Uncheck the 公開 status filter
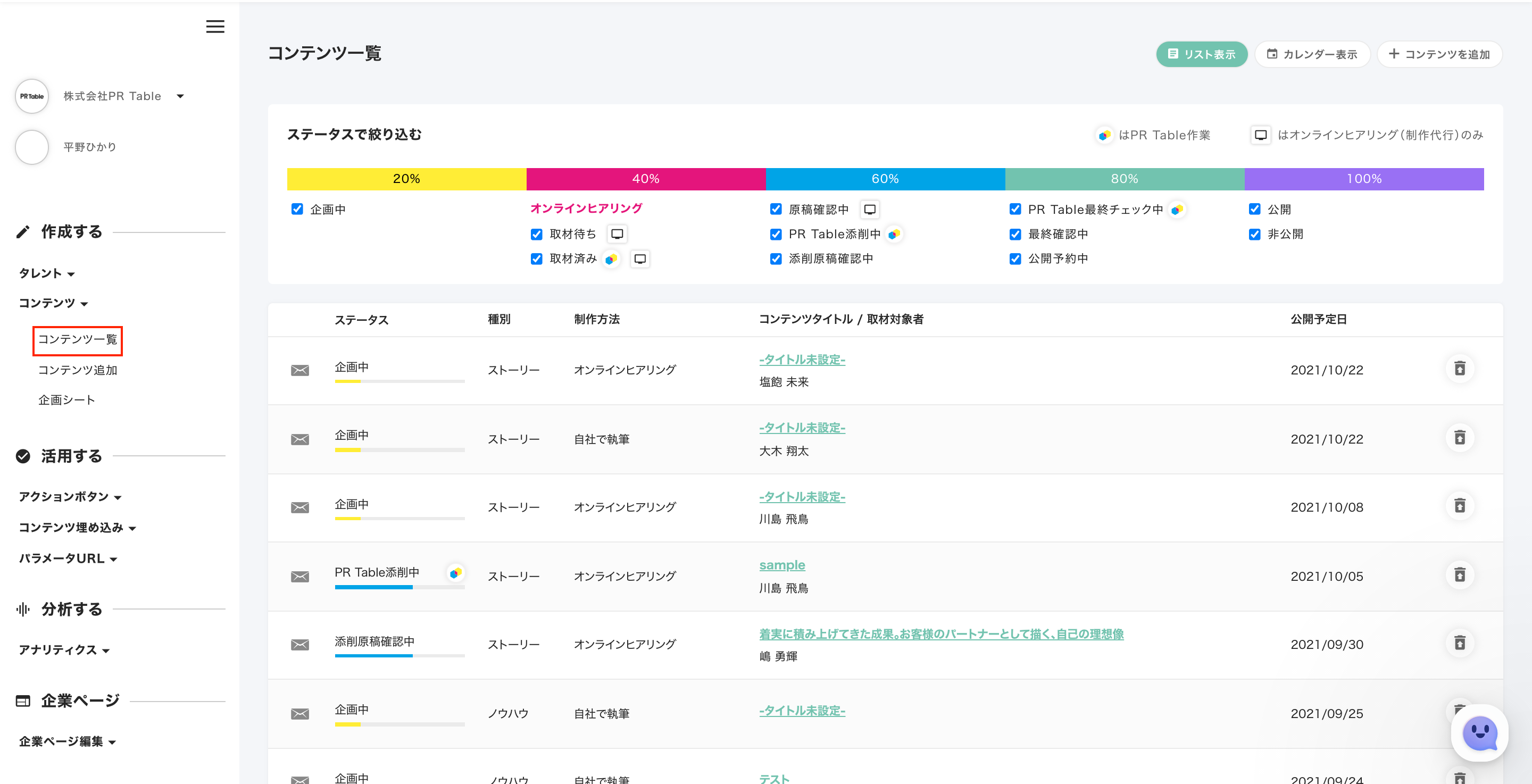The image size is (1532, 784). 1254,209
